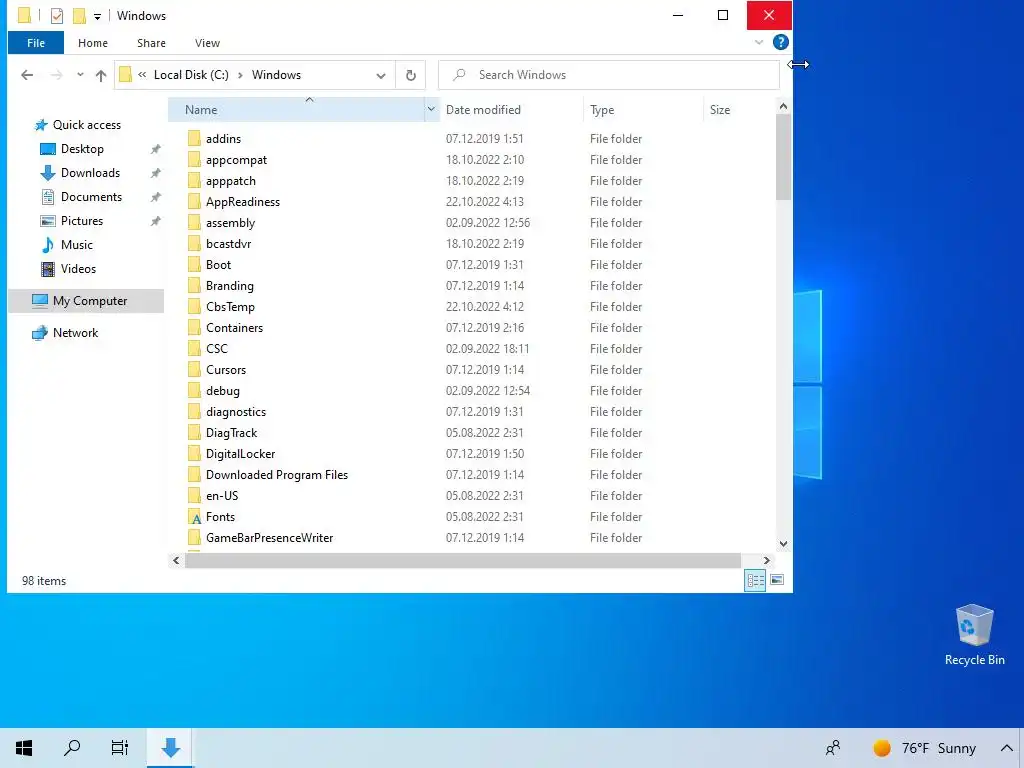Open Explorer Help question mark icon
Screen dimensions: 1024x768
click(780, 42)
